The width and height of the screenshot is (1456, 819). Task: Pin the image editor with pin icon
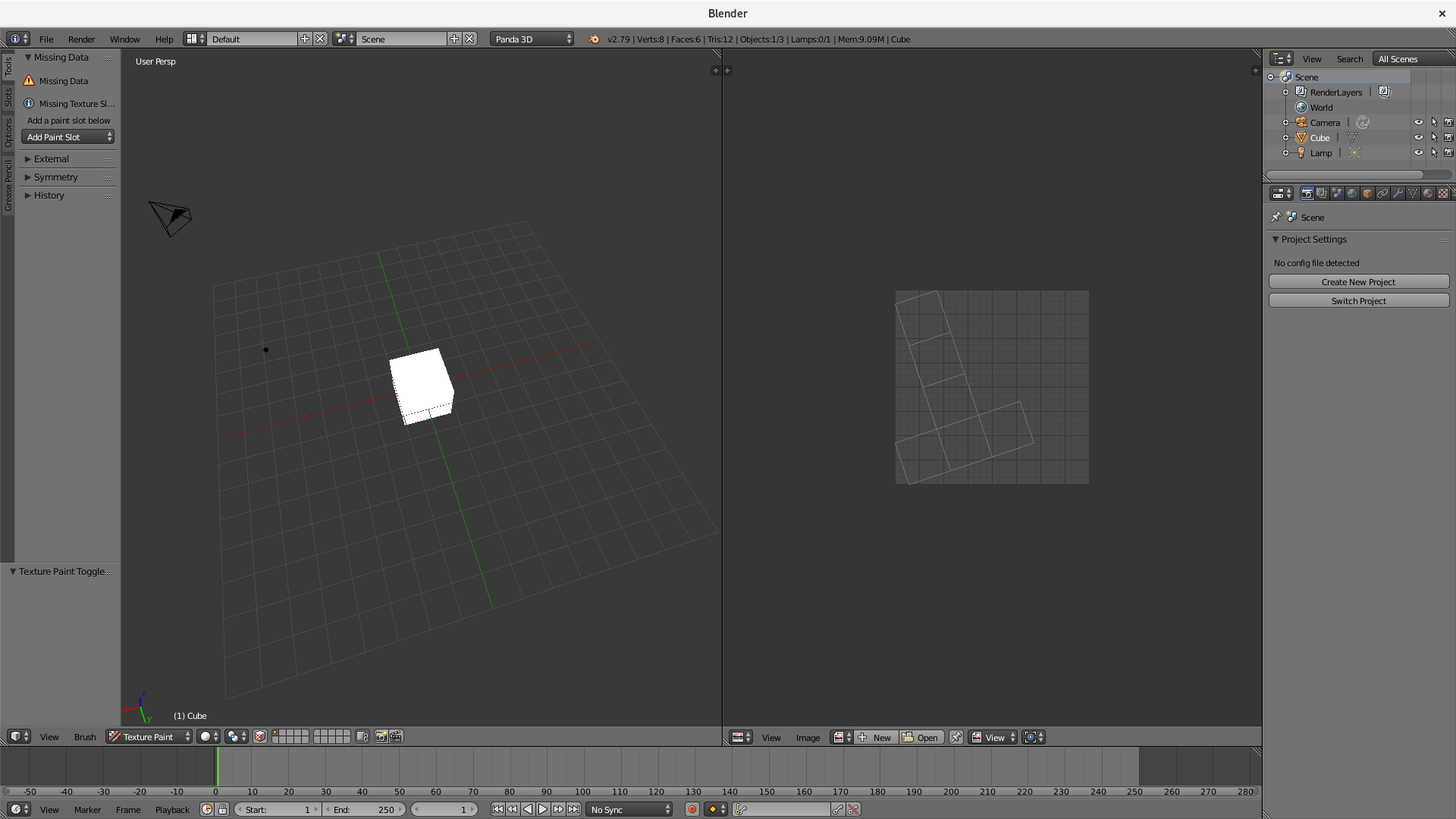pos(956,737)
